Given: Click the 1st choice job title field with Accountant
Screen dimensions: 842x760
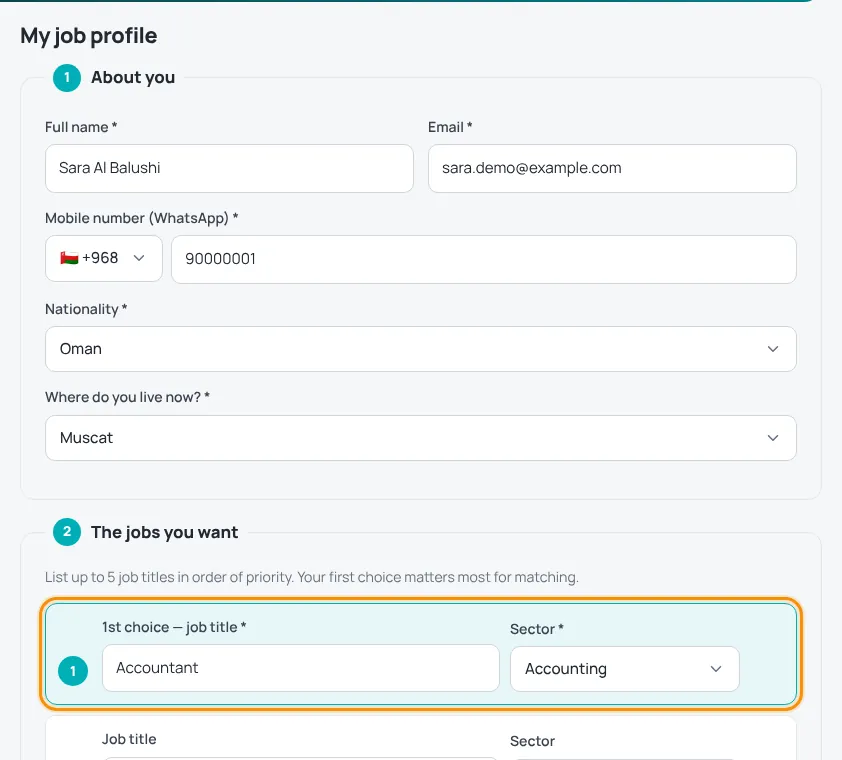Looking at the screenshot, I should coord(301,668).
